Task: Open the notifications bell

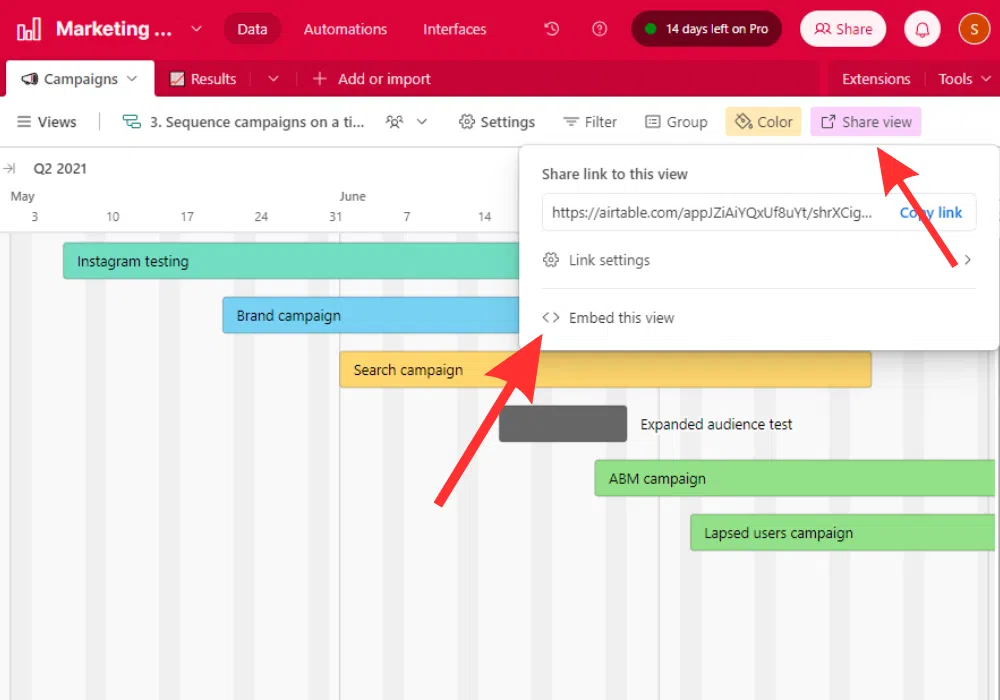Action: coord(922,29)
